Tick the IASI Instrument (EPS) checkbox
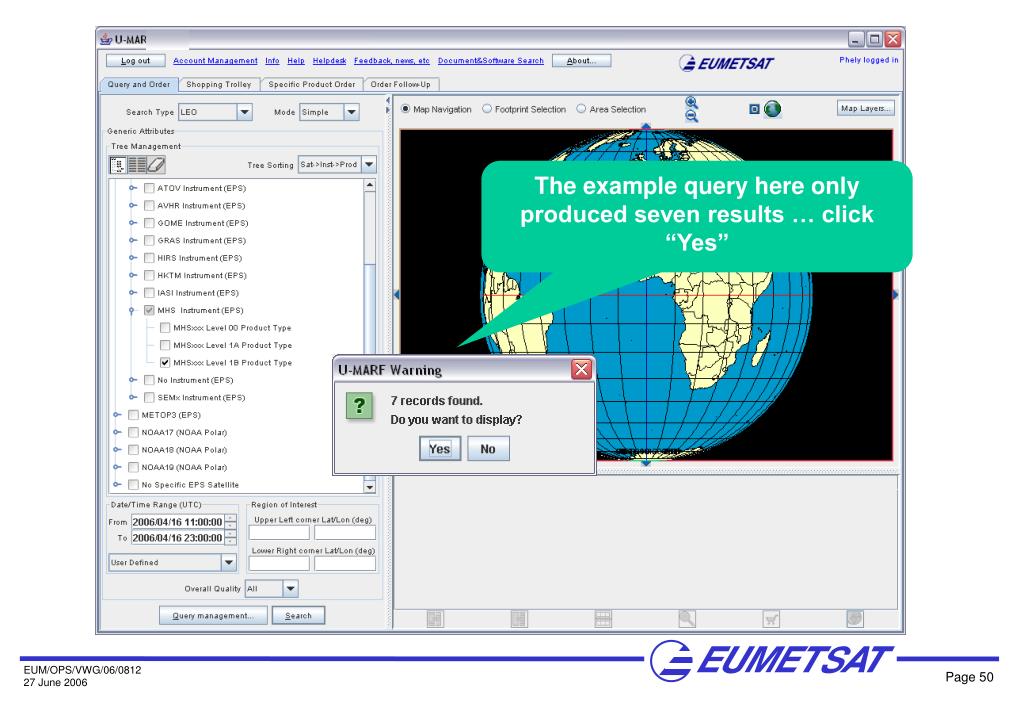 [x=149, y=293]
